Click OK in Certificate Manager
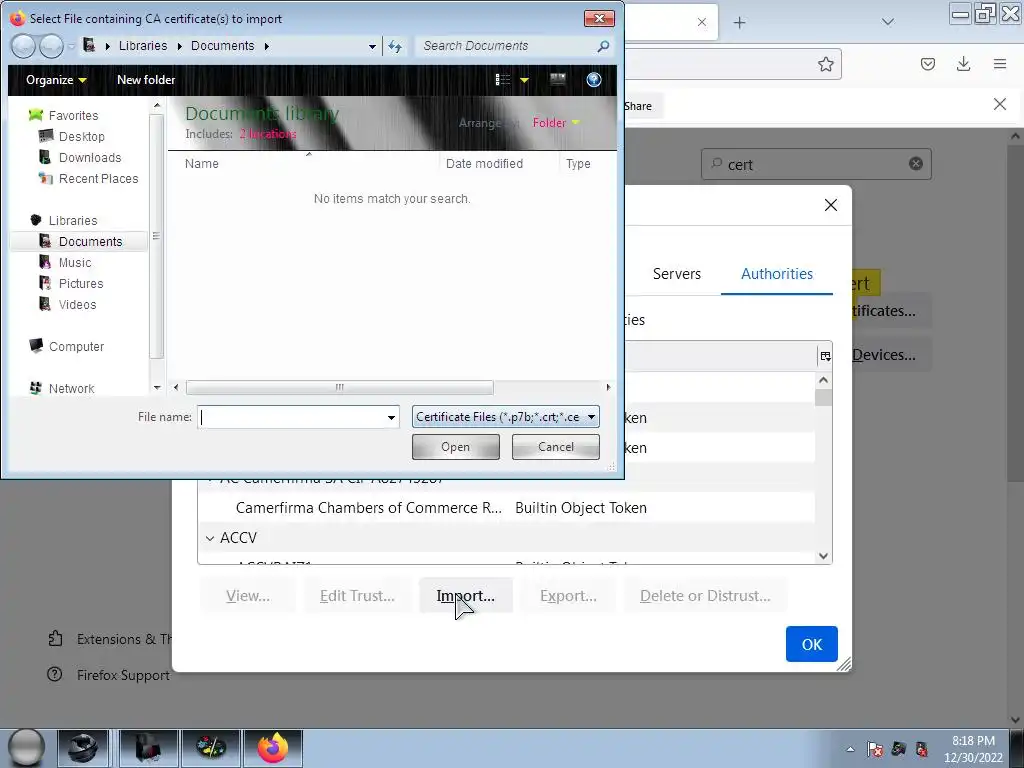The image size is (1024, 768). pyautogui.click(x=812, y=645)
